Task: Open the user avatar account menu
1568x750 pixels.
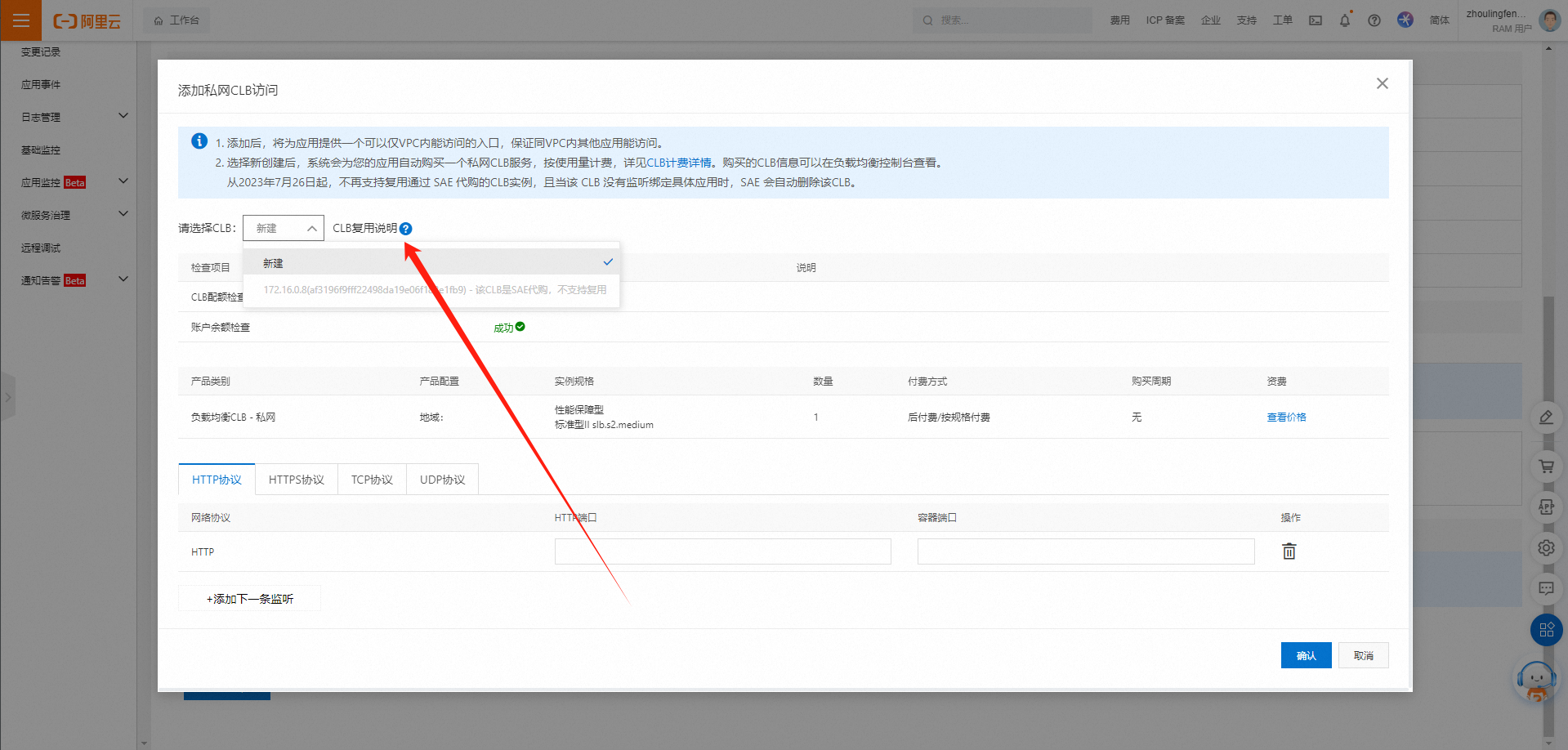Action: click(x=1549, y=20)
